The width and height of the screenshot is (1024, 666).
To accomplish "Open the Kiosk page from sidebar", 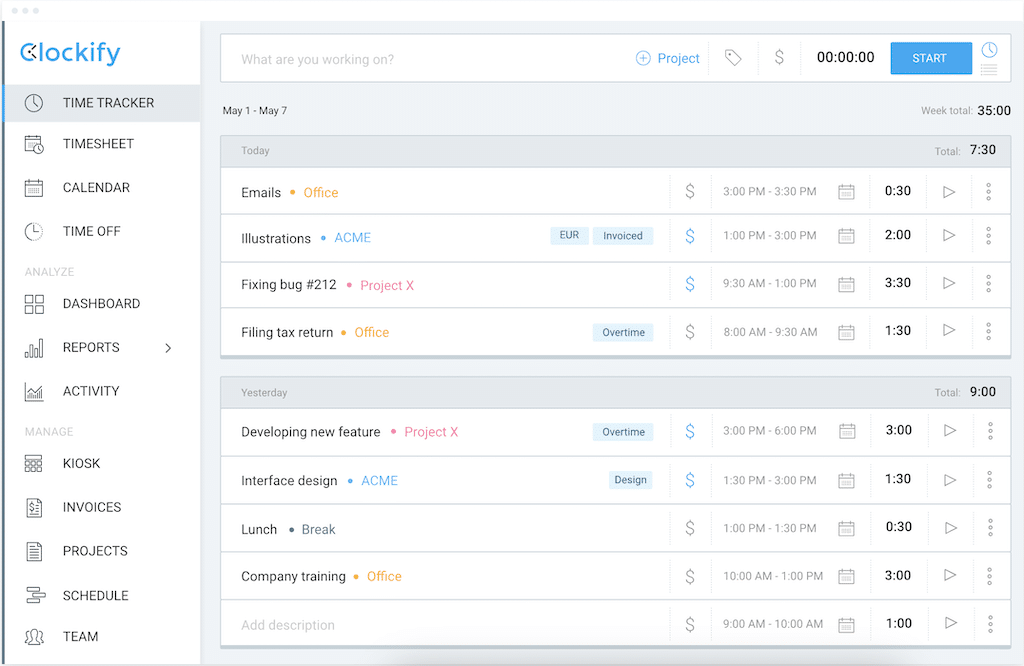I will pos(81,463).
